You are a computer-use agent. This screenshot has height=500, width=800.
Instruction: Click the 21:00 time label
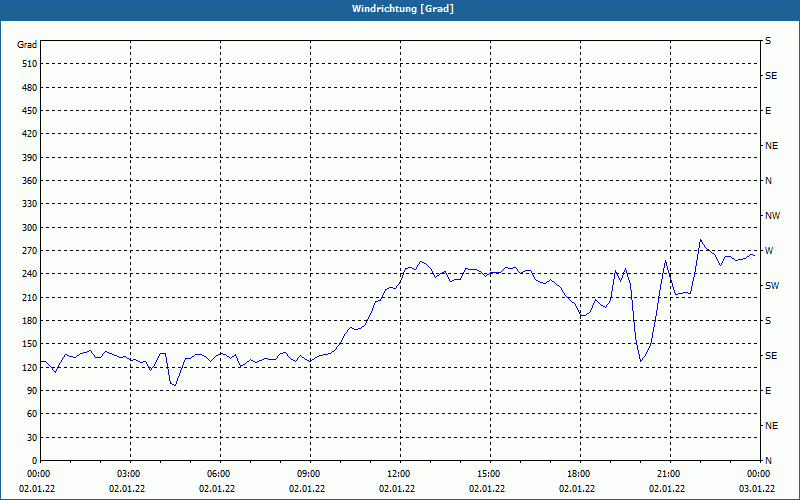coord(670,474)
